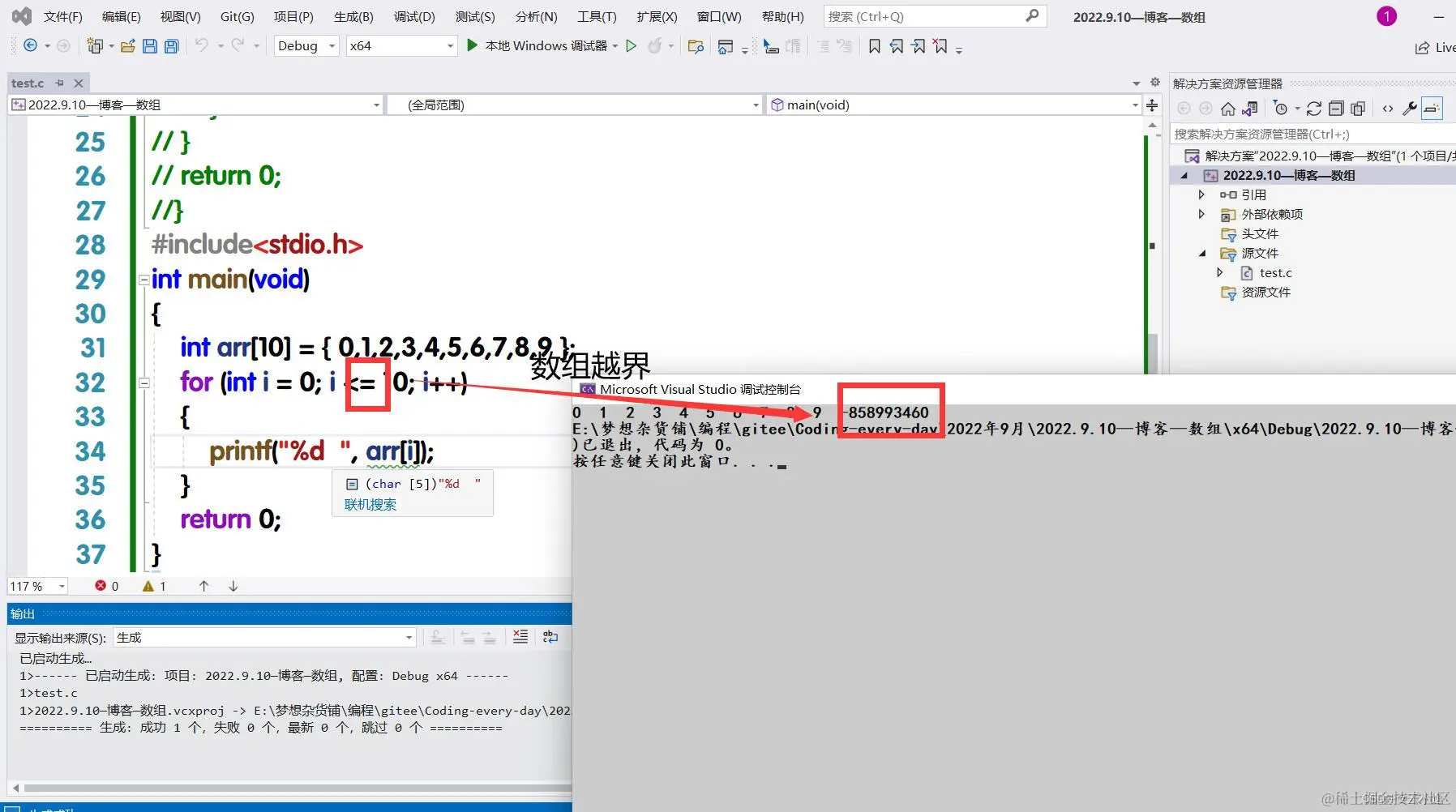Click the undo arrow icon

(202, 45)
